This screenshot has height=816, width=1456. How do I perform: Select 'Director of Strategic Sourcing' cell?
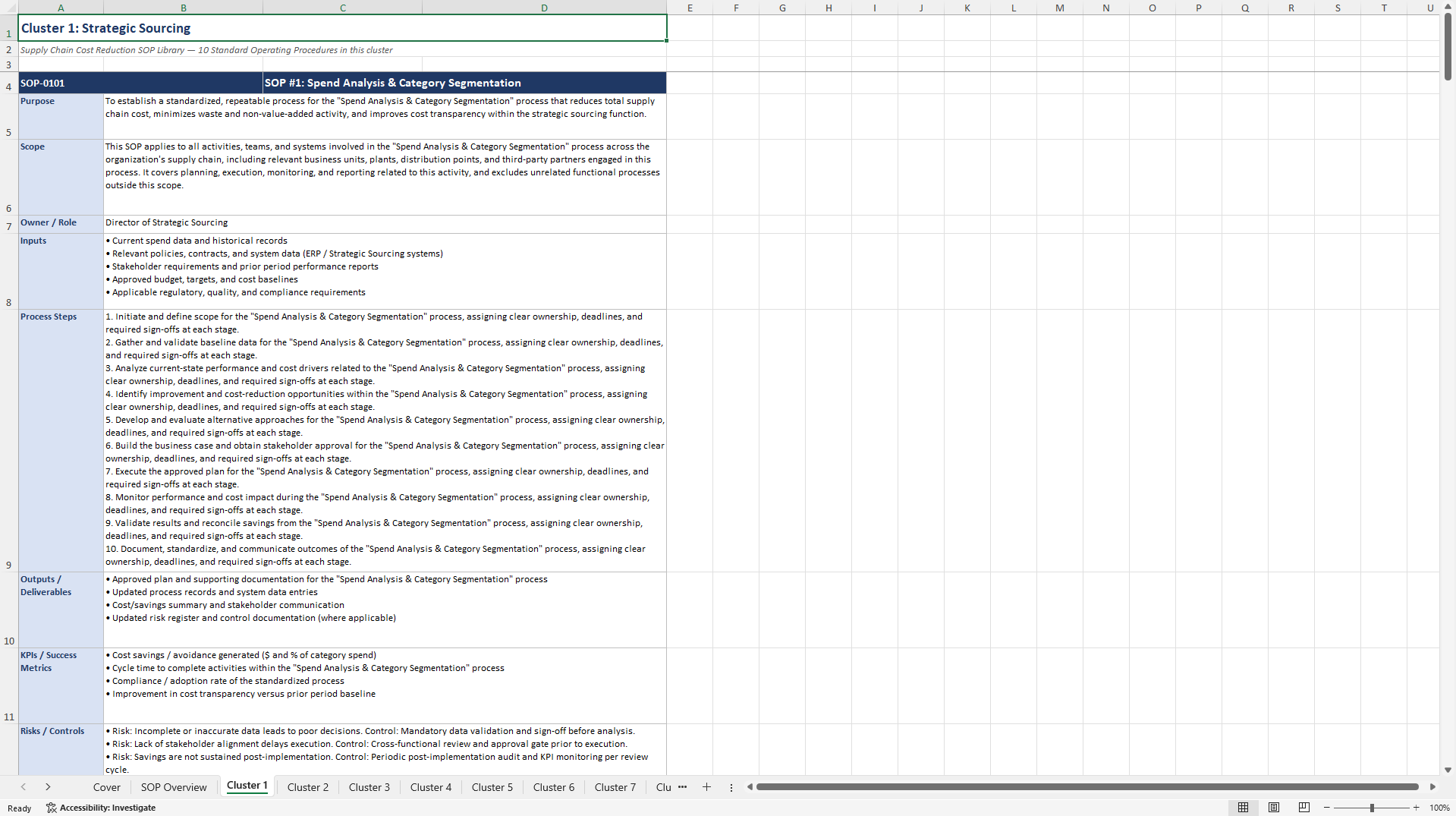tap(385, 224)
